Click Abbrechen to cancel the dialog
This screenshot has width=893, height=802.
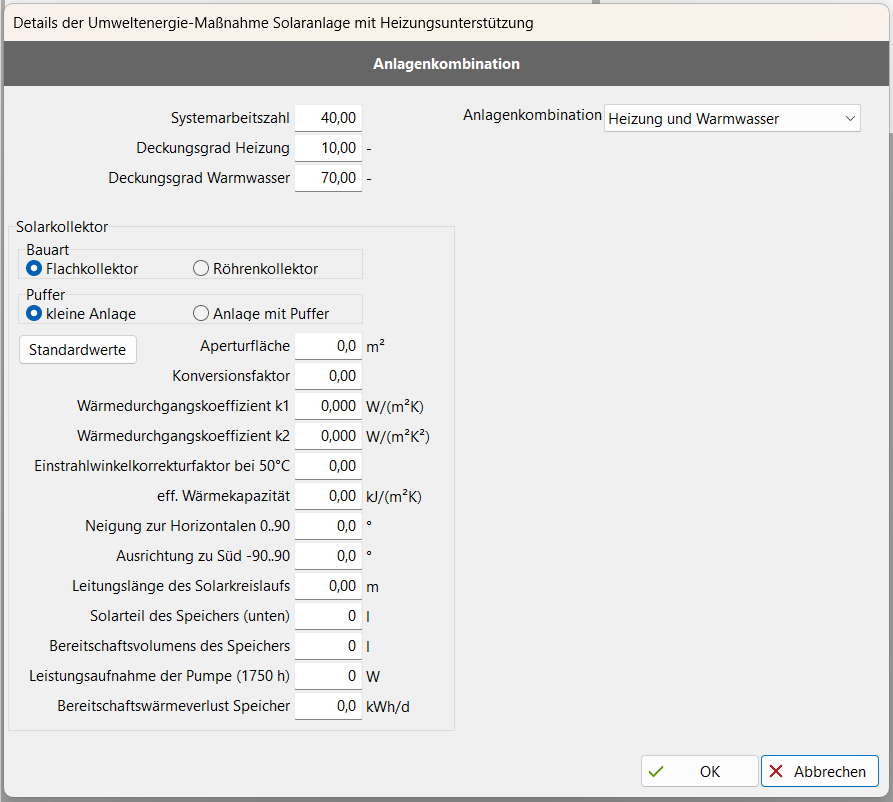819,771
